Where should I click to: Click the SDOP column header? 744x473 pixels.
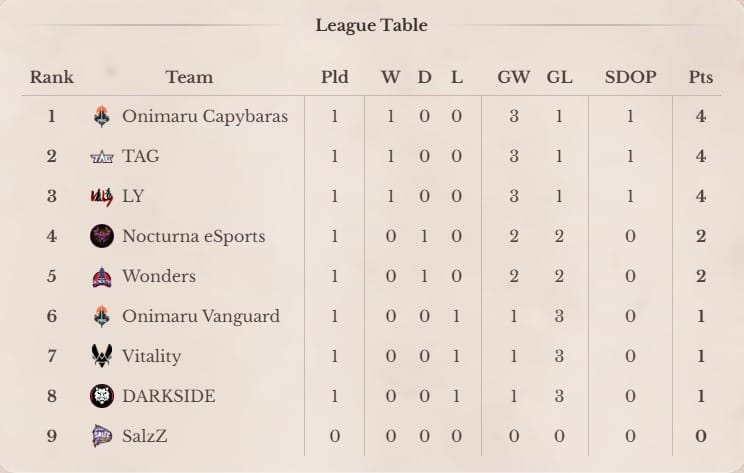point(631,77)
